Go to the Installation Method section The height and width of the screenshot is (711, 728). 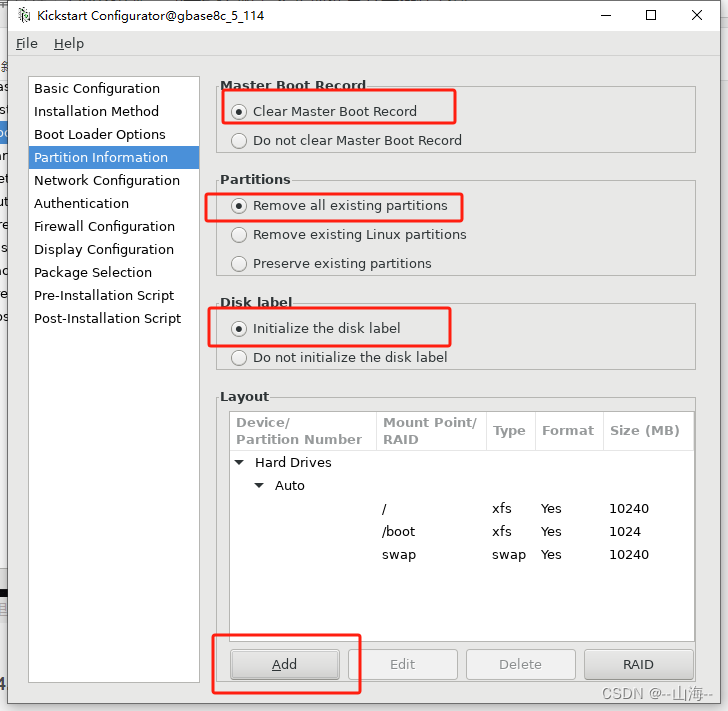[114, 111]
